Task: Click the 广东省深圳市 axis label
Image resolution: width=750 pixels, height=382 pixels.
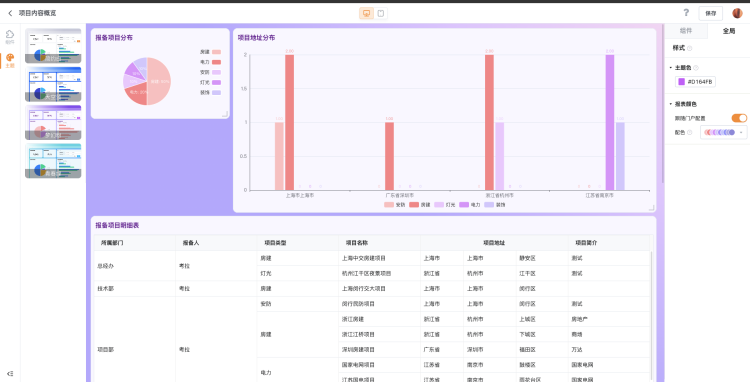Action: click(400, 196)
